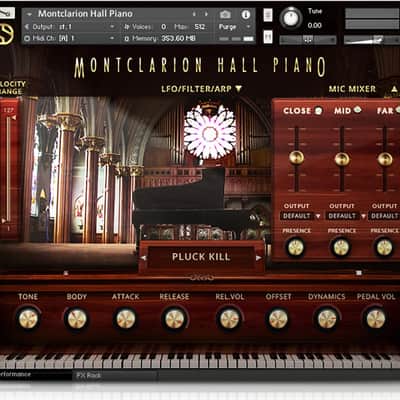Open the instrument name dropdown arrow
This screenshot has width=400, height=400.
29,14
